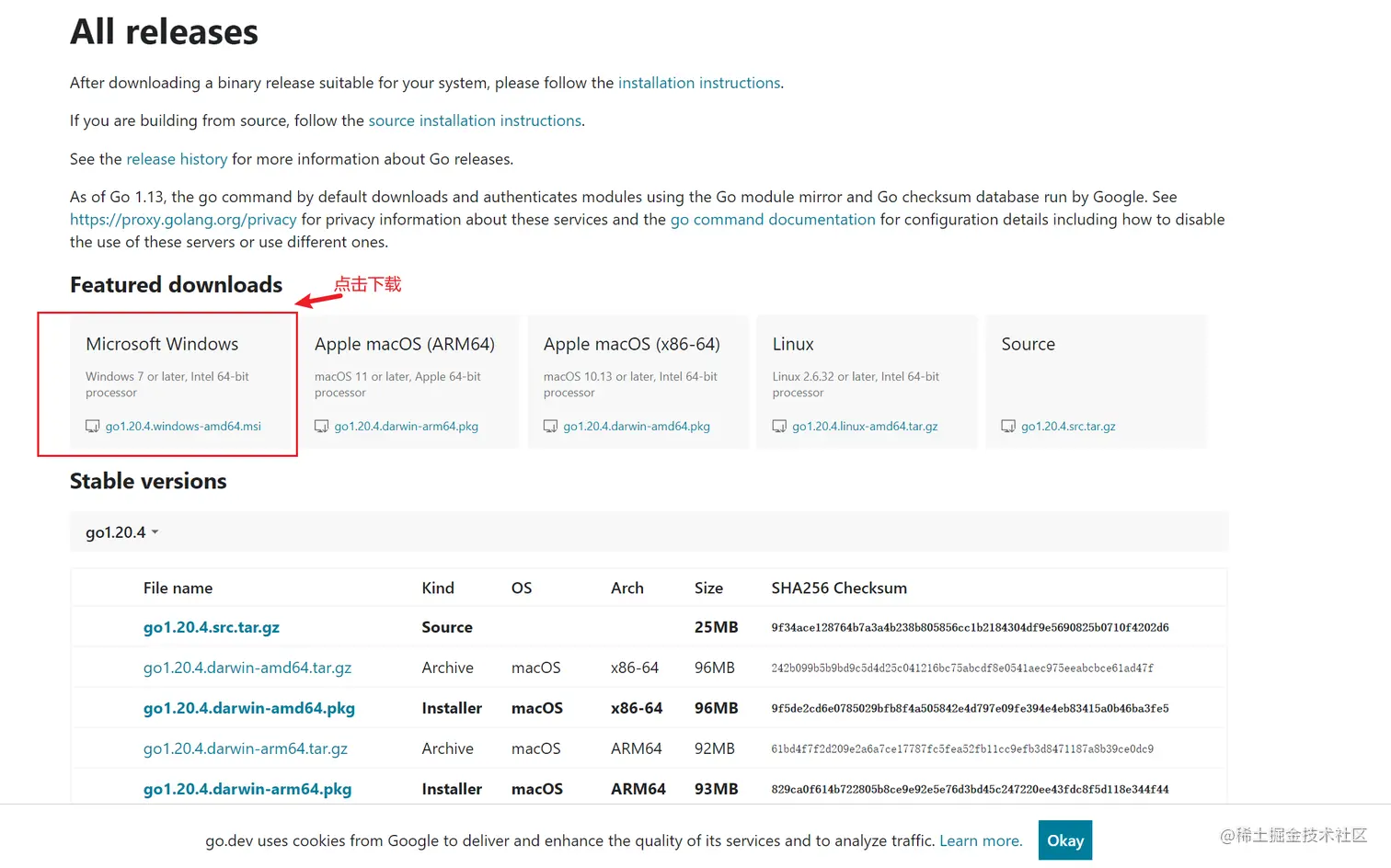Click the 25MB size cell
Viewport: 1391px width, 868px height.
(x=717, y=627)
